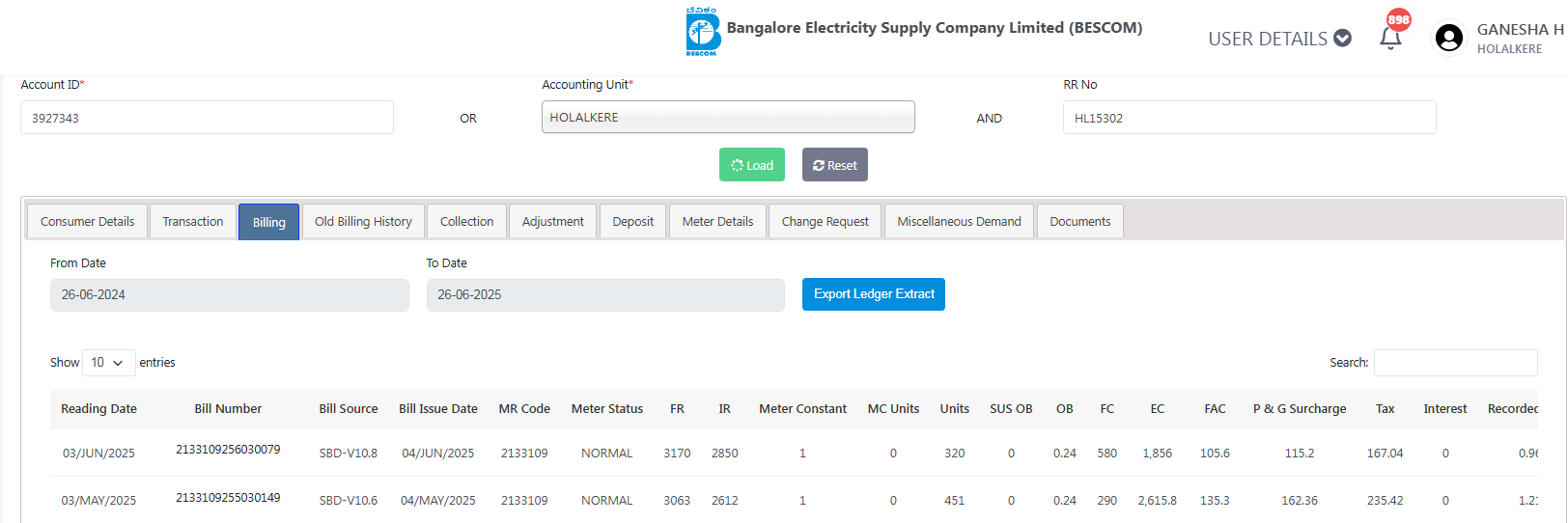This screenshot has width=1568, height=523.
Task: Open the Accounting Unit HOLALKERE field
Action: [728, 117]
